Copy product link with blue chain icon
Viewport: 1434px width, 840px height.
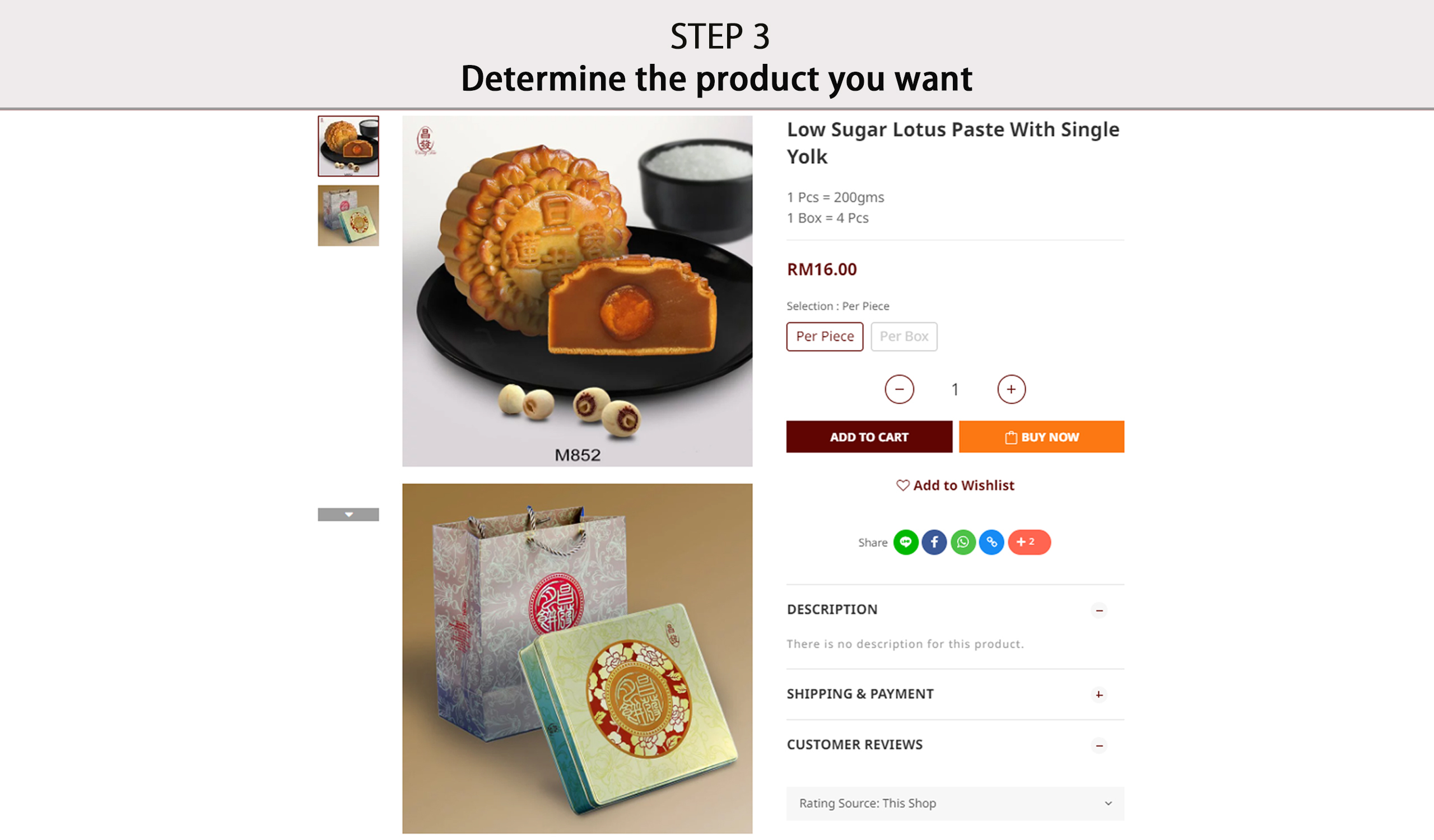pos(991,542)
